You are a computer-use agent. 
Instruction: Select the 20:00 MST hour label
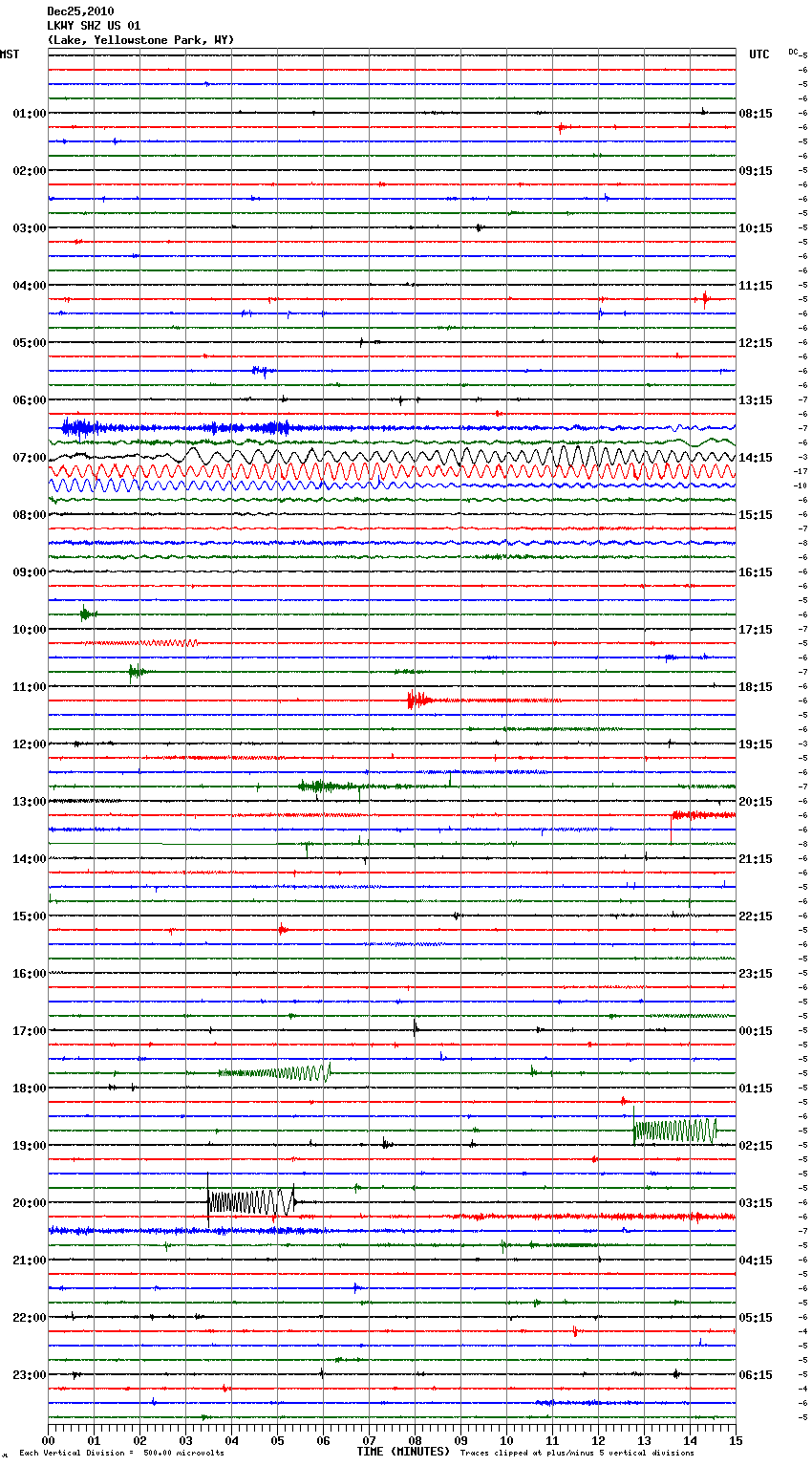click(x=30, y=1203)
